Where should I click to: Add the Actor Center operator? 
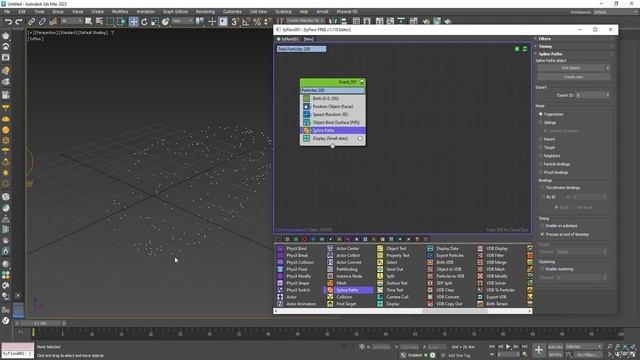click(347, 248)
